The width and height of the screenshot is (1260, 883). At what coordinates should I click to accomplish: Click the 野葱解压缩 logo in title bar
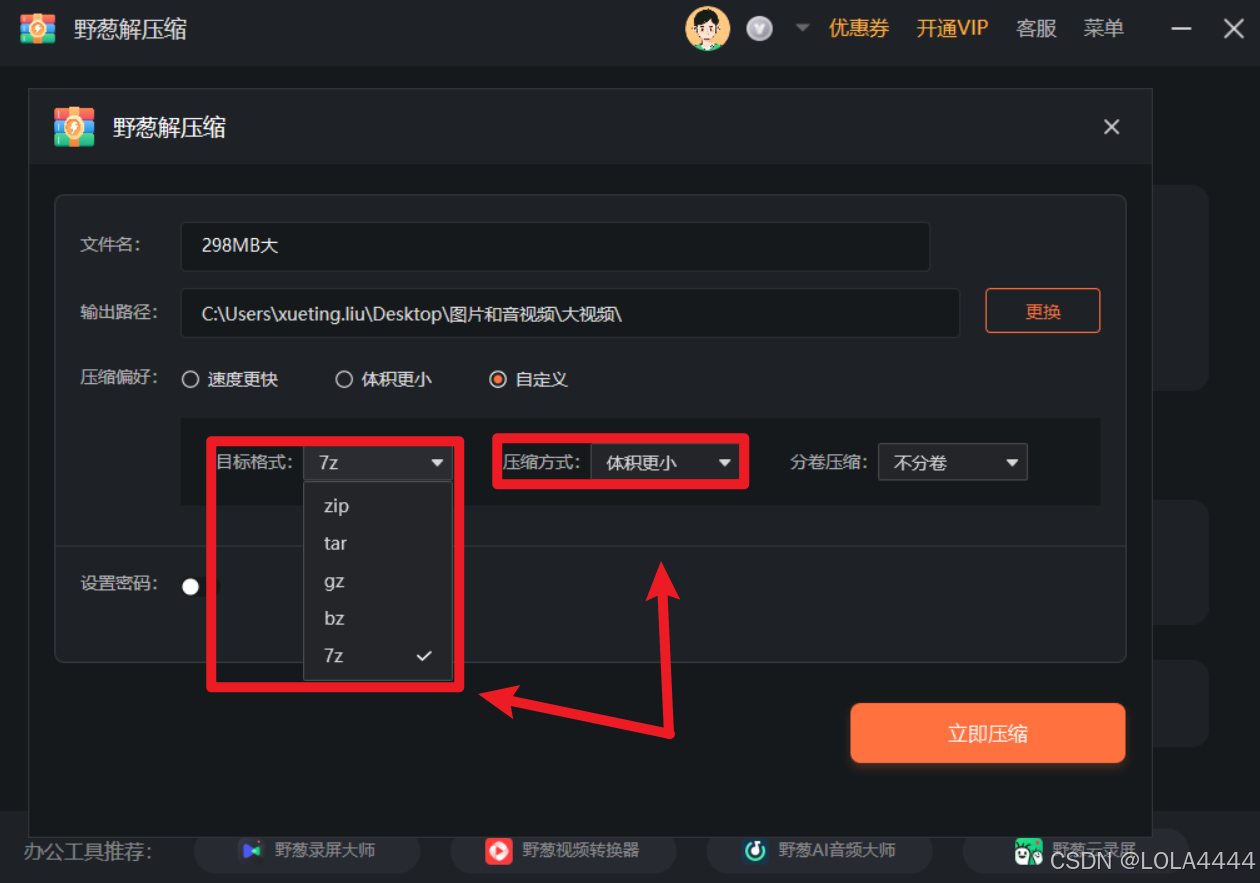[38, 28]
